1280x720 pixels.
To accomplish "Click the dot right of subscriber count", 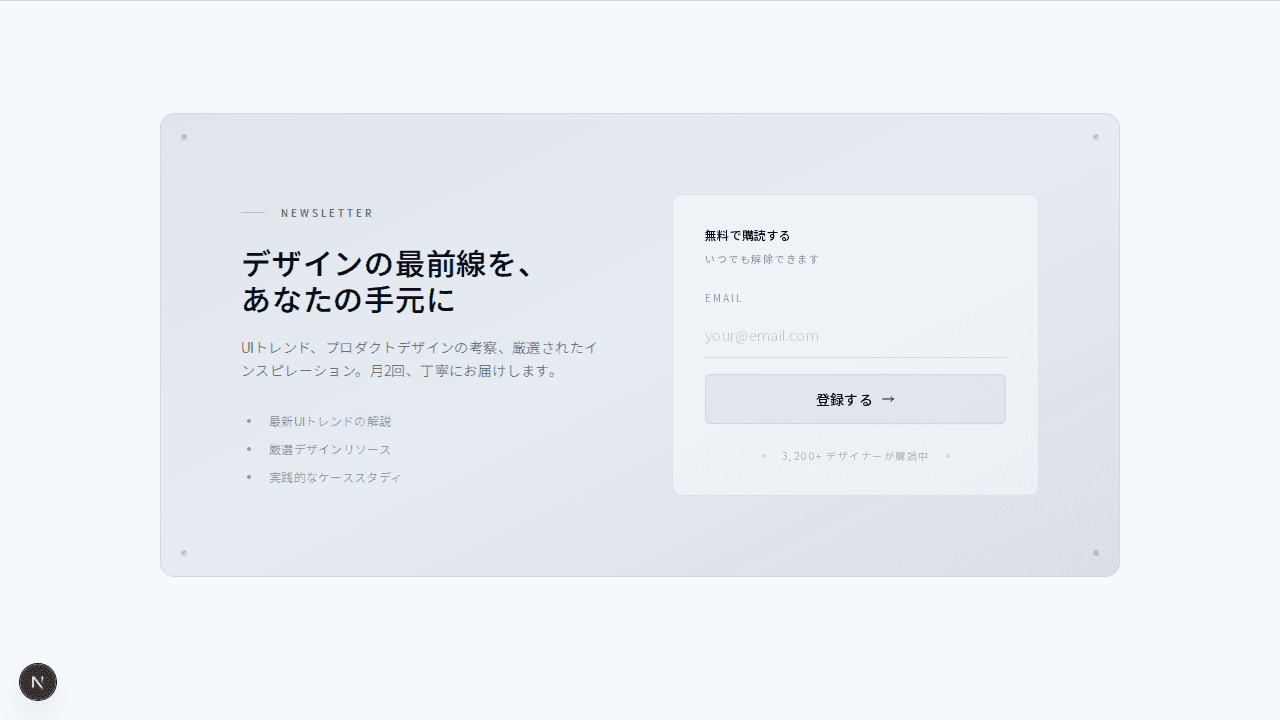I will (x=948, y=456).
